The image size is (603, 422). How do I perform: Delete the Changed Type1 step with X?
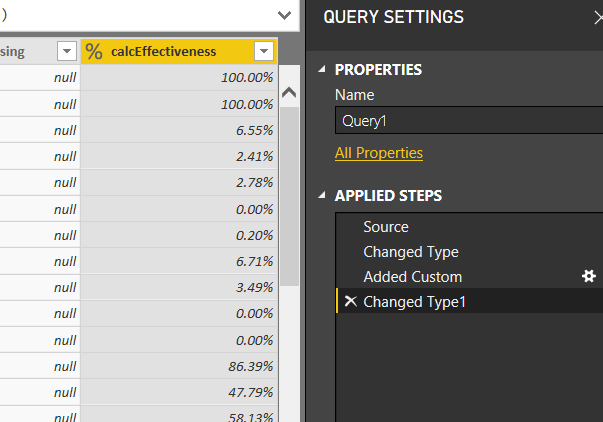point(350,301)
